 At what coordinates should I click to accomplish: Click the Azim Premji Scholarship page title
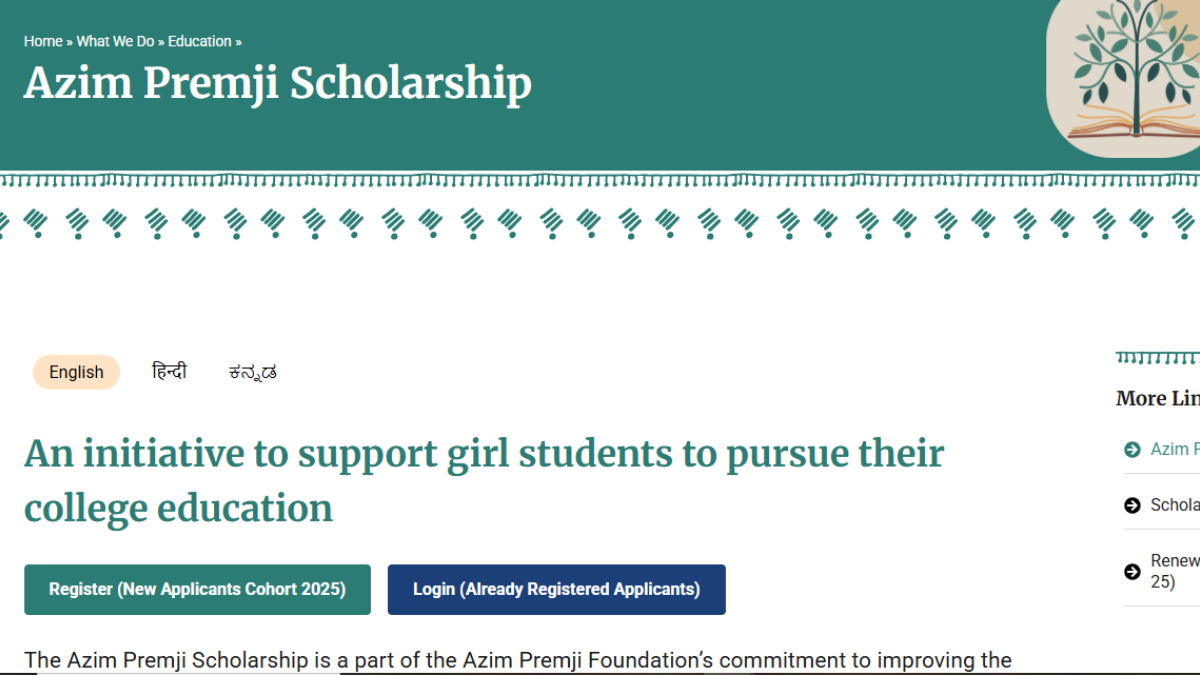click(277, 84)
